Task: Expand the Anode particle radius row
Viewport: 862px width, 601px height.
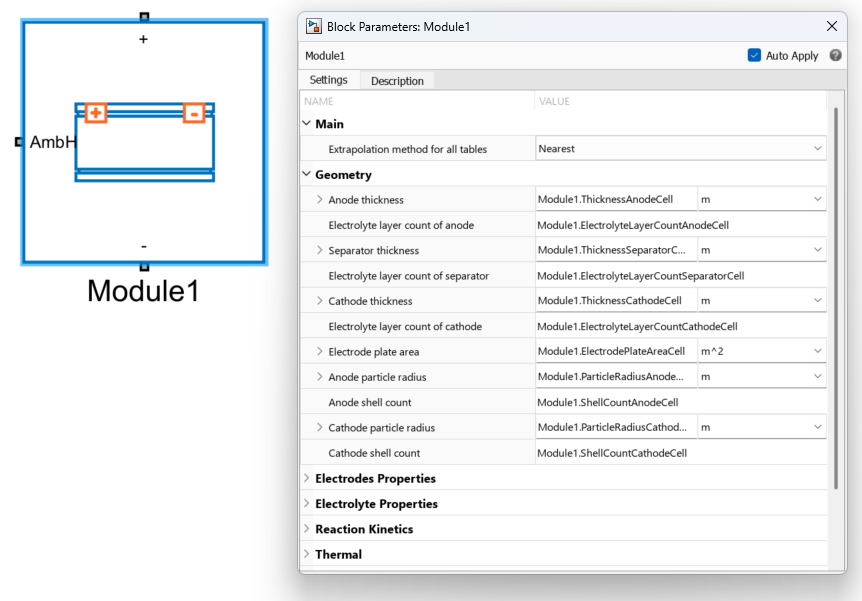Action: pos(319,377)
